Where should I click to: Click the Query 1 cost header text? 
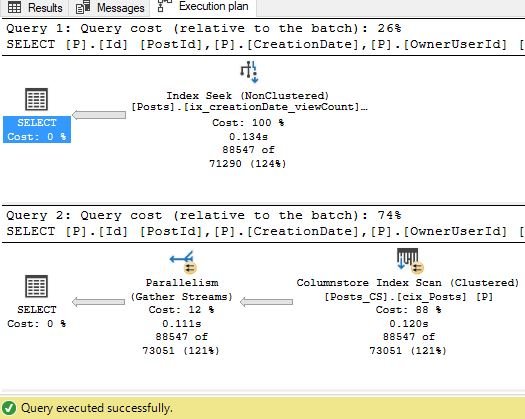204,28
